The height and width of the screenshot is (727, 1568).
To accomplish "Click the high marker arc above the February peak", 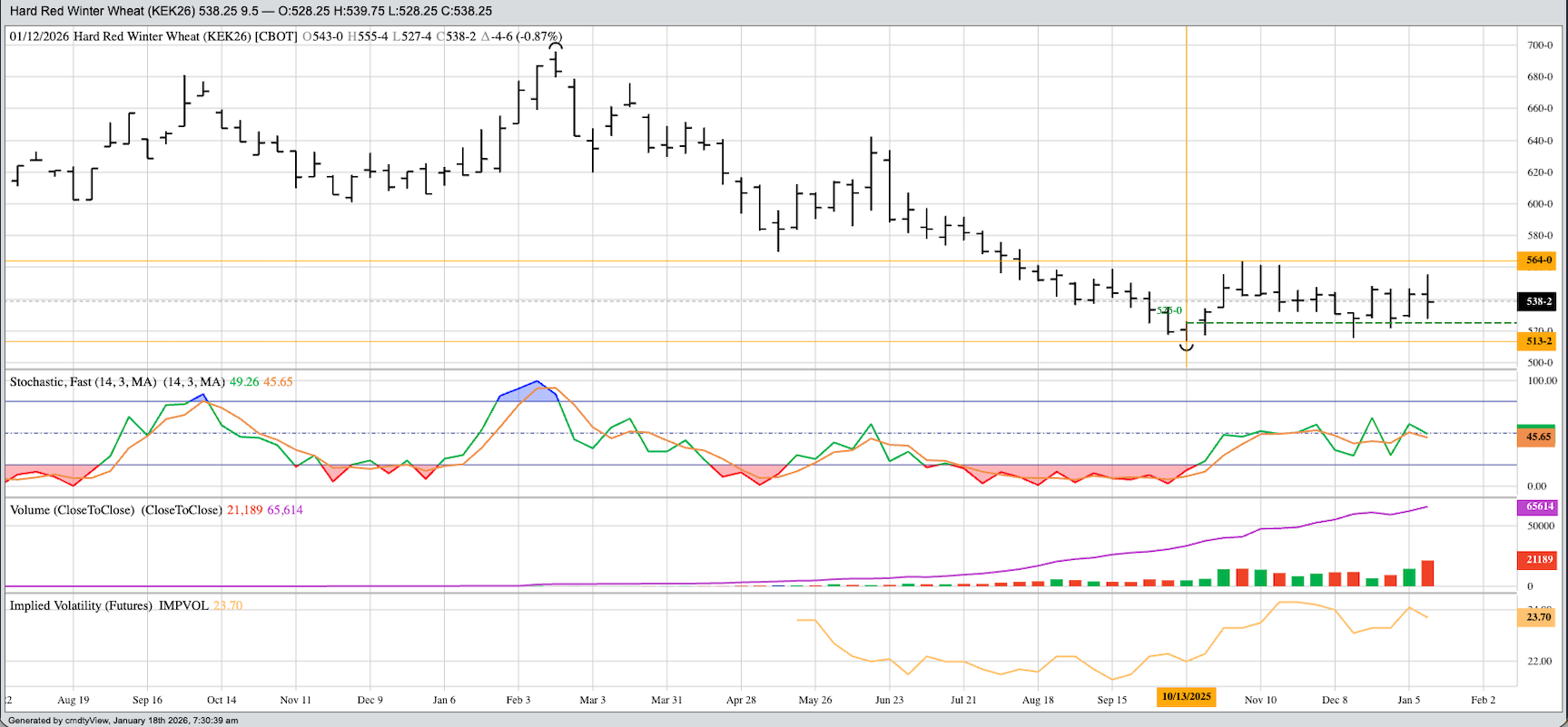I will (556, 45).
